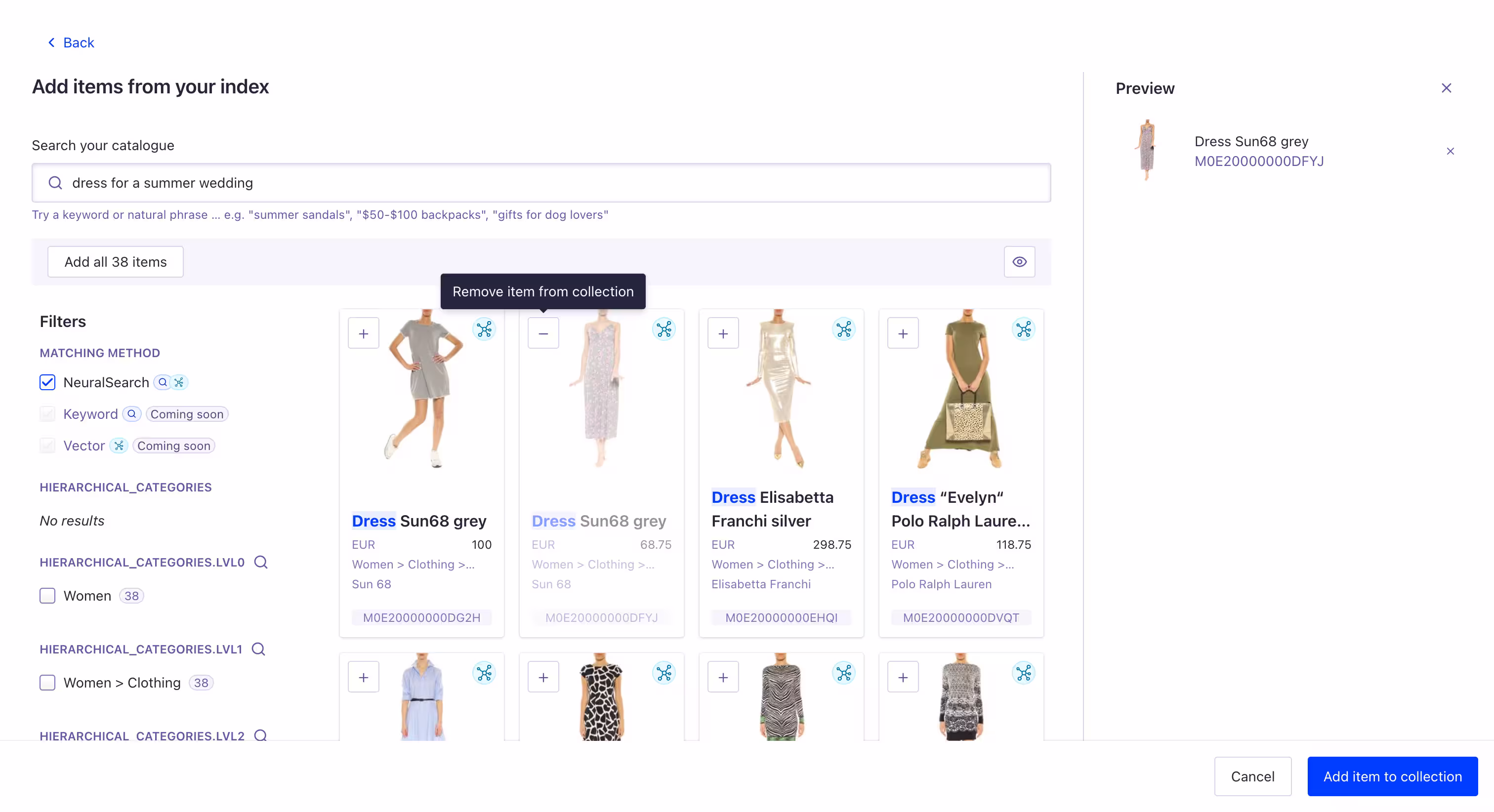Click the Dress Elisabetta Franchi silver title
The width and height of the screenshot is (1494, 812).
pos(773,509)
